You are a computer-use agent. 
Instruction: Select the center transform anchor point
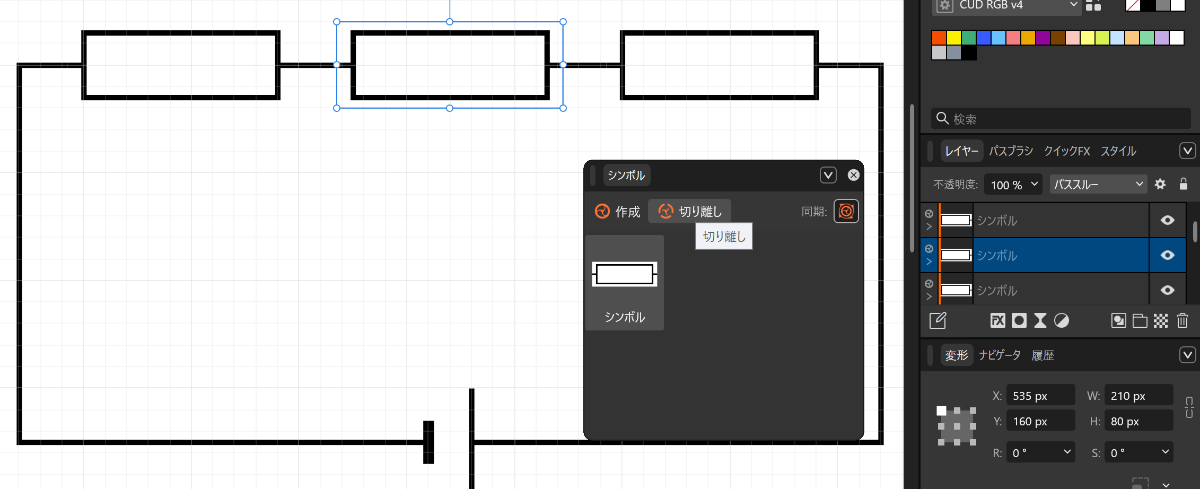pos(957,427)
